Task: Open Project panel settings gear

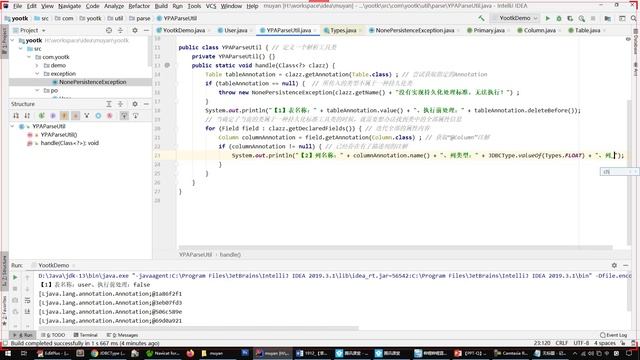Action: (x=135, y=30)
